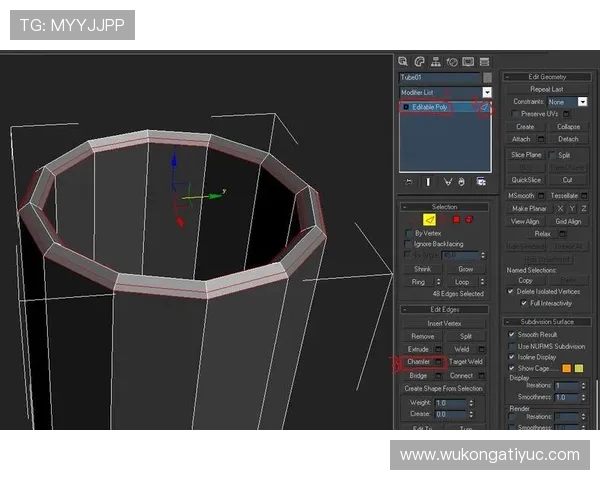Uncheck Delete Isolated Vertices
Image resolution: width=600 pixels, height=480 pixels.
pyautogui.click(x=510, y=291)
